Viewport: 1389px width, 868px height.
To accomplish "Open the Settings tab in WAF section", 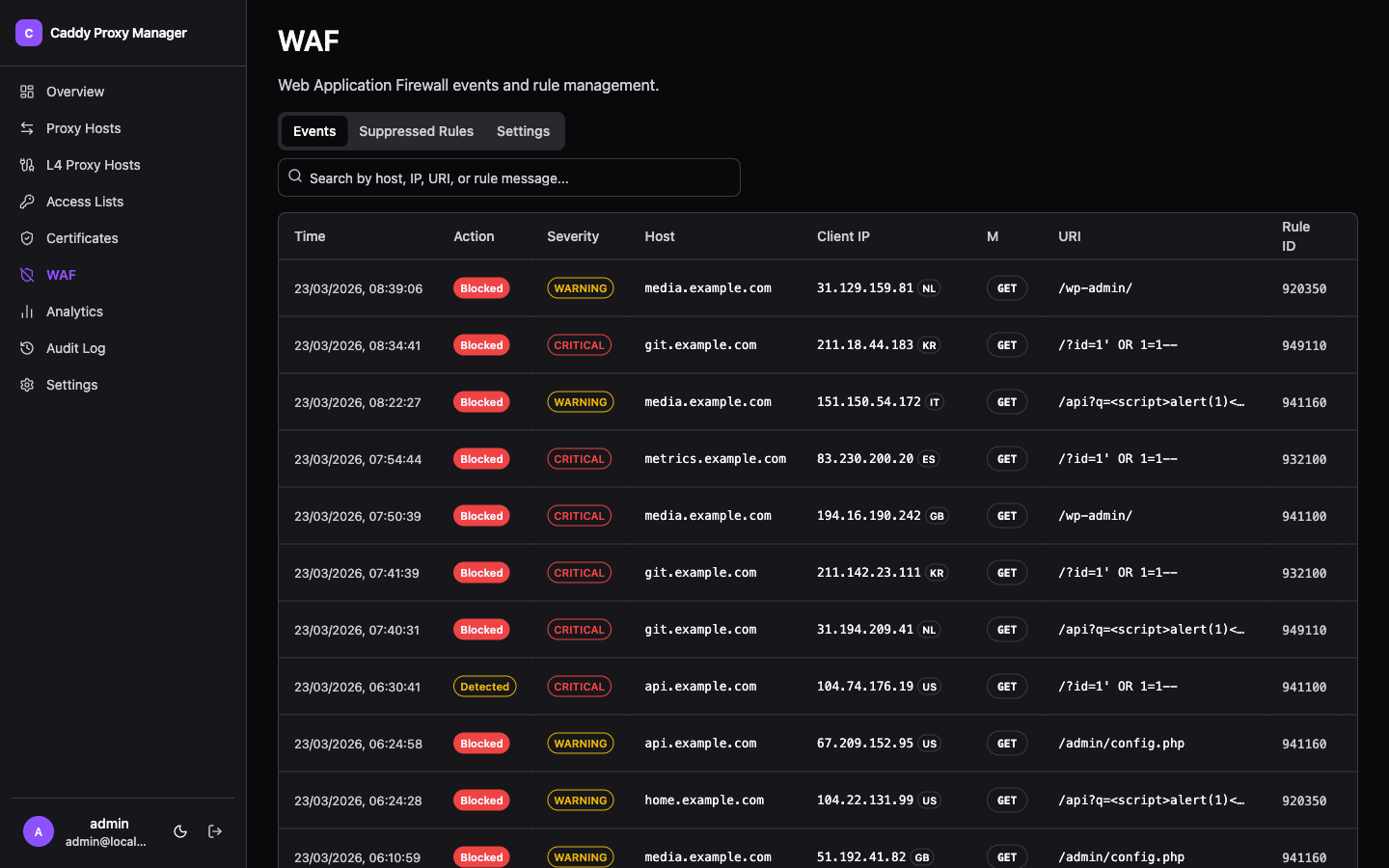I will pyautogui.click(x=523, y=131).
